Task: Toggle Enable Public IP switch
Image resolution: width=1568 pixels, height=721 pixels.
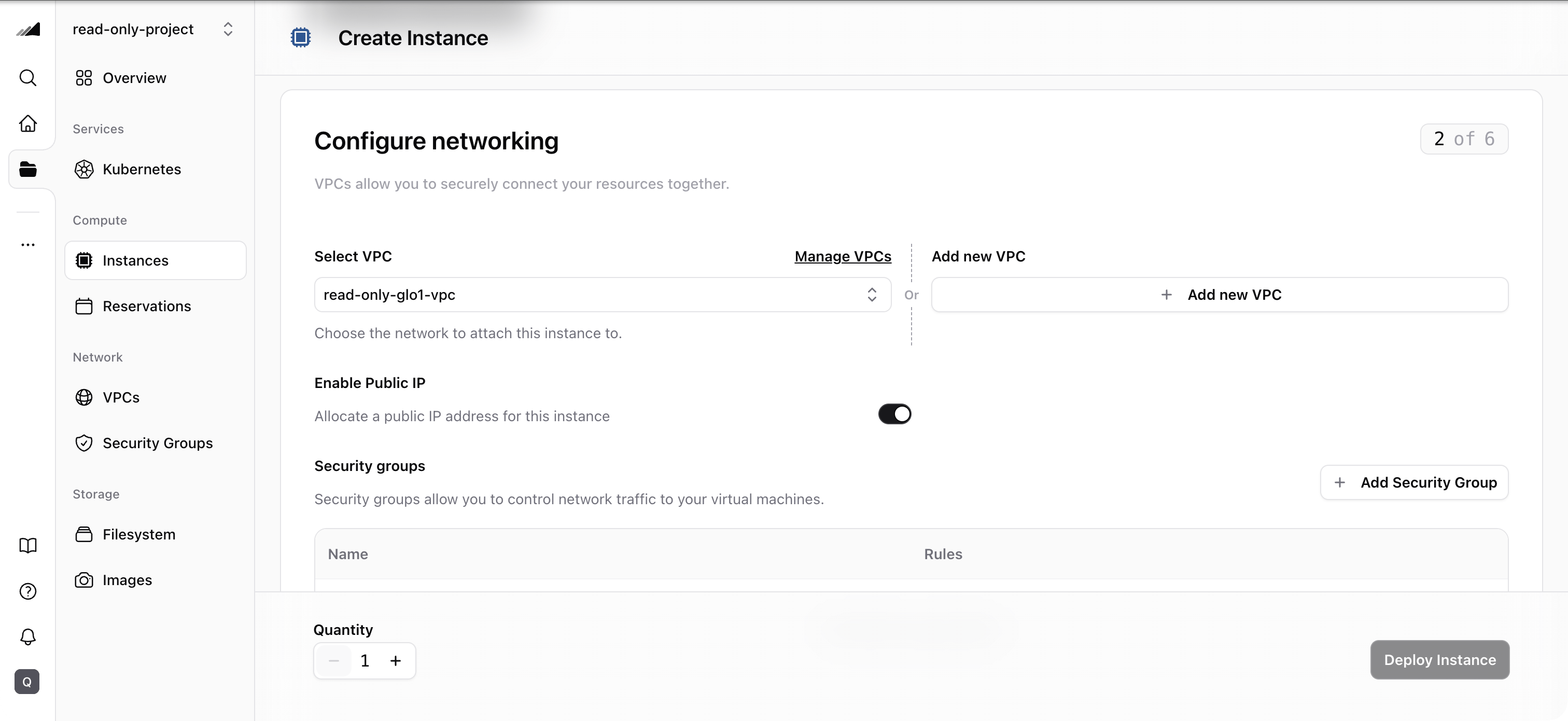Action: [894, 414]
